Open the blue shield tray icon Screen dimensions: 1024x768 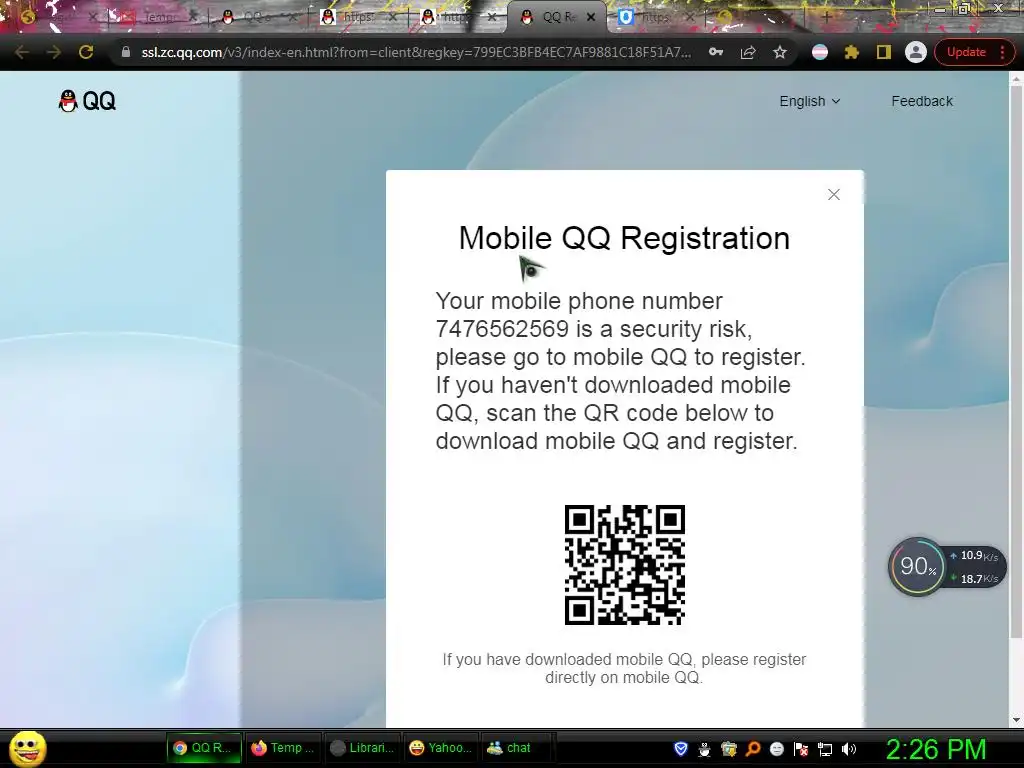pos(680,749)
